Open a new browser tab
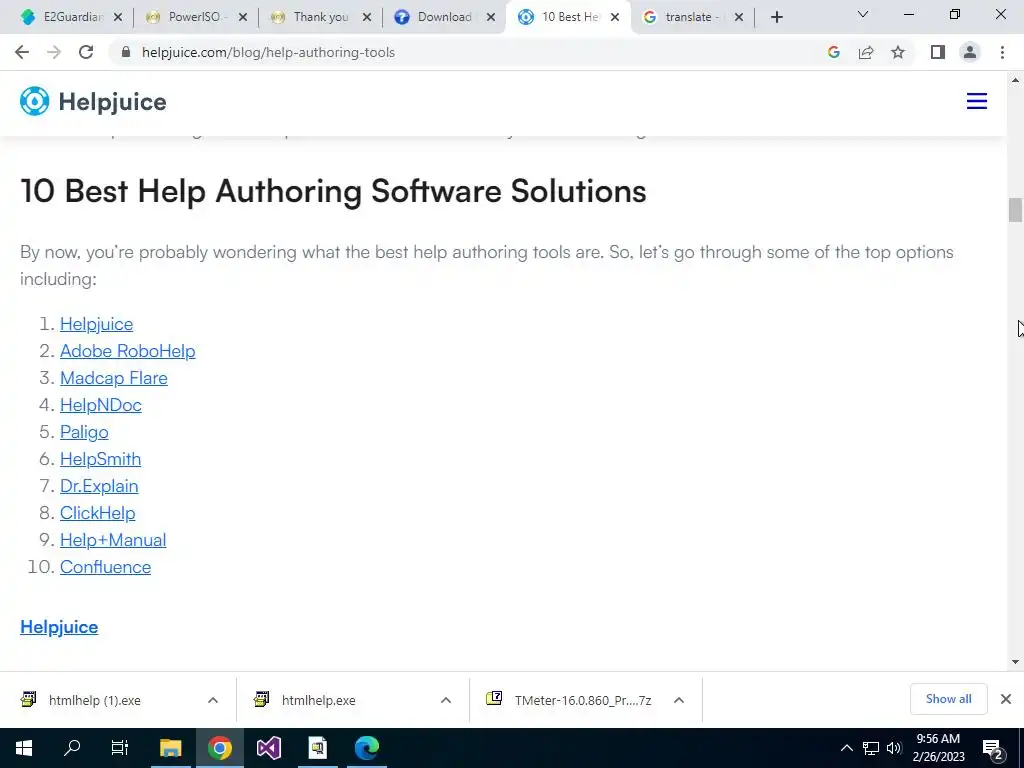The height and width of the screenshot is (768, 1024). pos(776,17)
